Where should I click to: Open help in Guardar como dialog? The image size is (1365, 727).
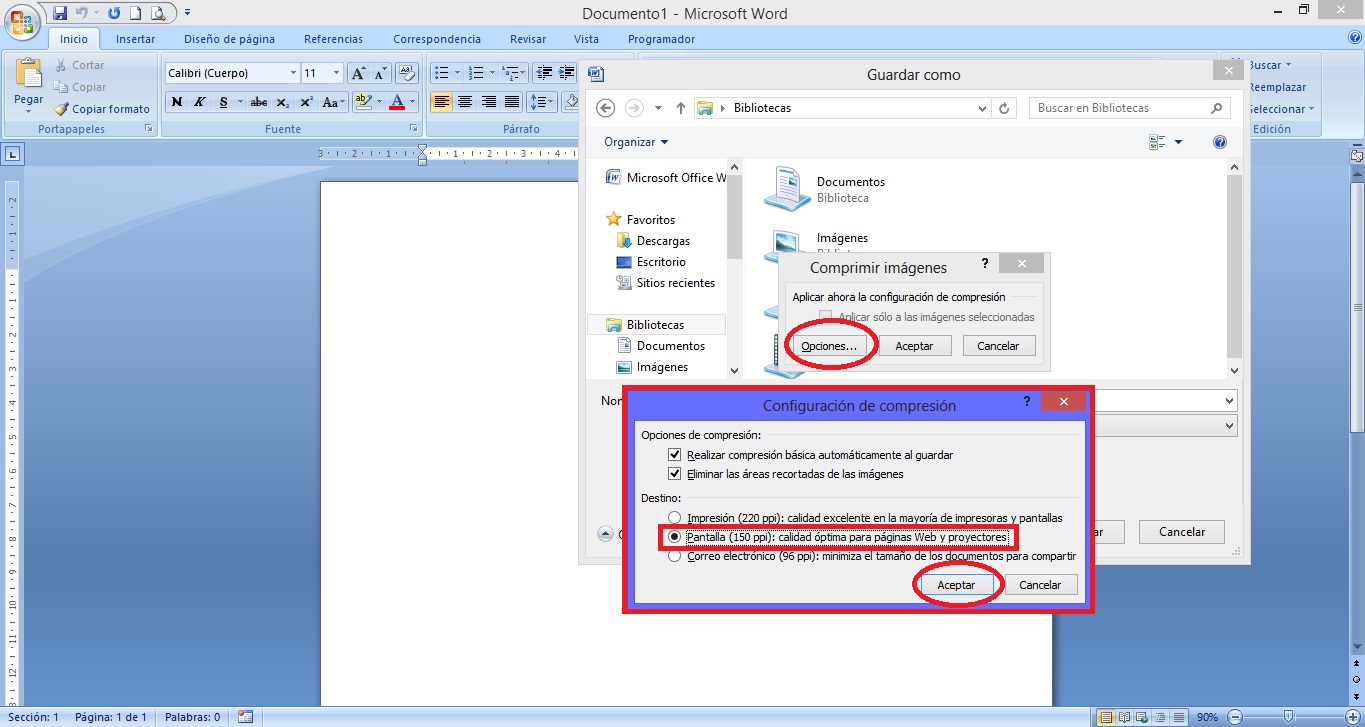click(x=1219, y=142)
